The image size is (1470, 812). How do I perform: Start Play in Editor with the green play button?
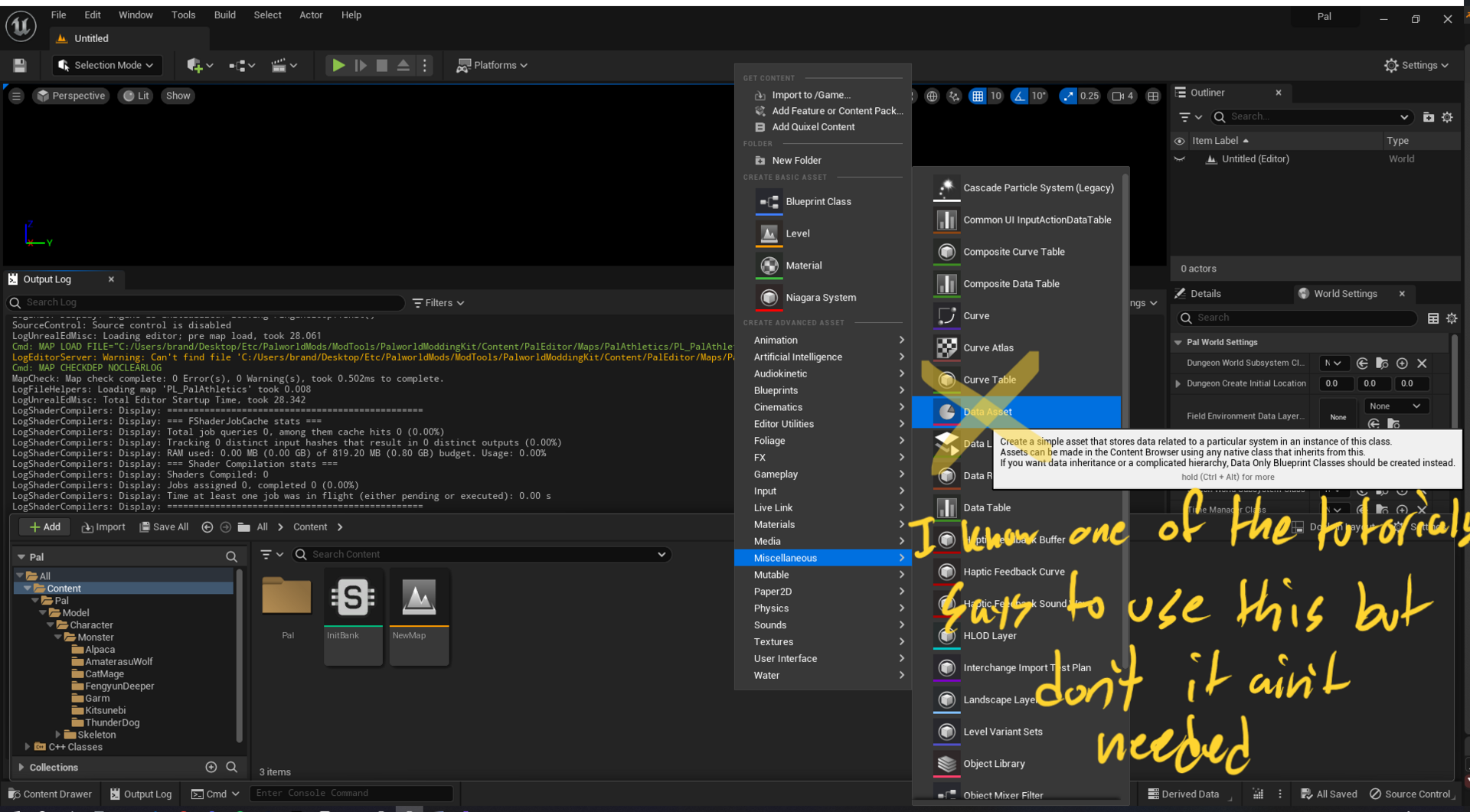coord(338,66)
